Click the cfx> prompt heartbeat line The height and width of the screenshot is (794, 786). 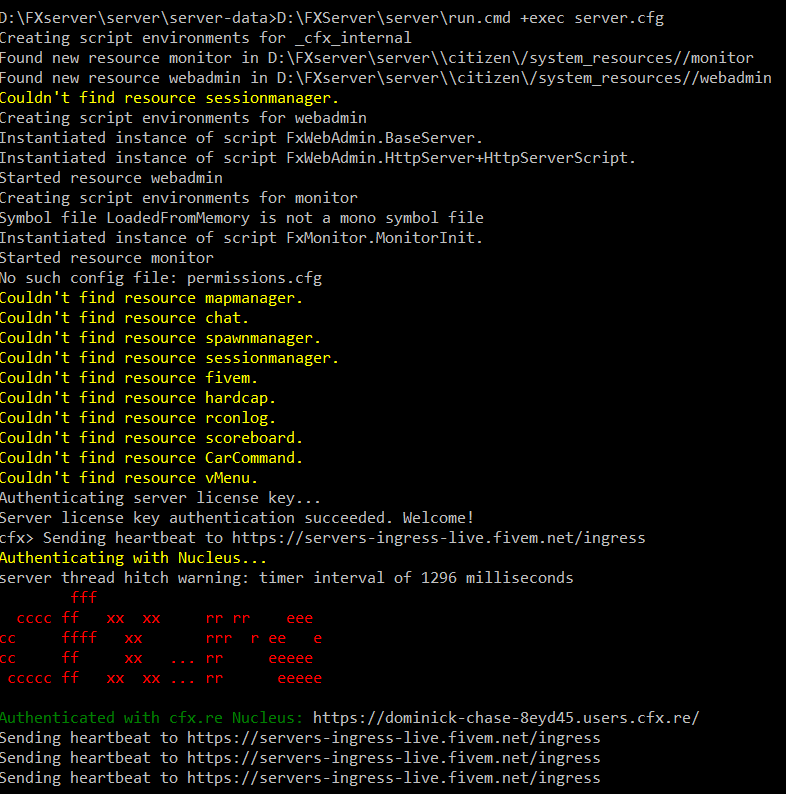[323, 538]
